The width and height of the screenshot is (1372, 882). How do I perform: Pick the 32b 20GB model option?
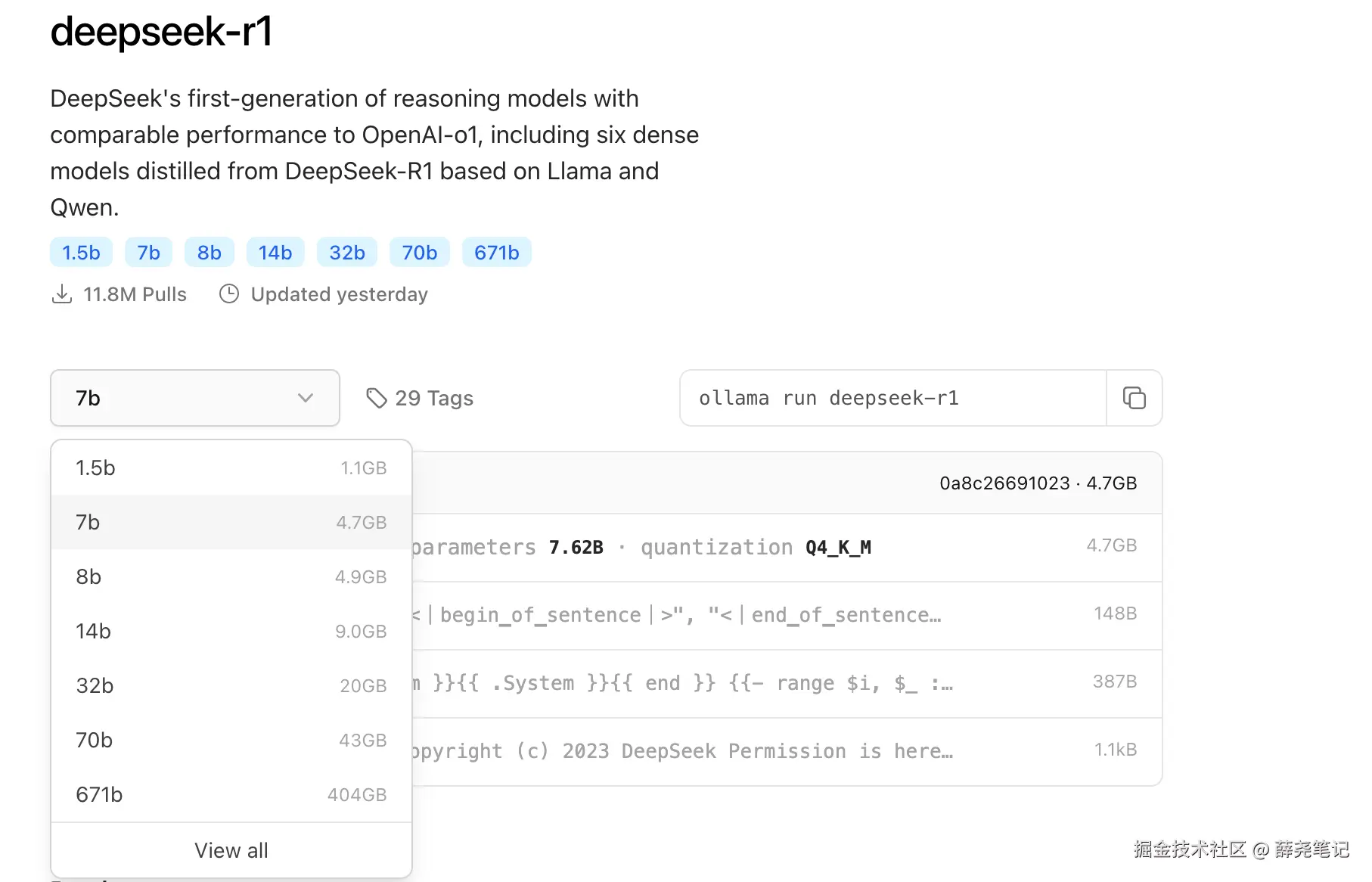pyautogui.click(x=231, y=686)
